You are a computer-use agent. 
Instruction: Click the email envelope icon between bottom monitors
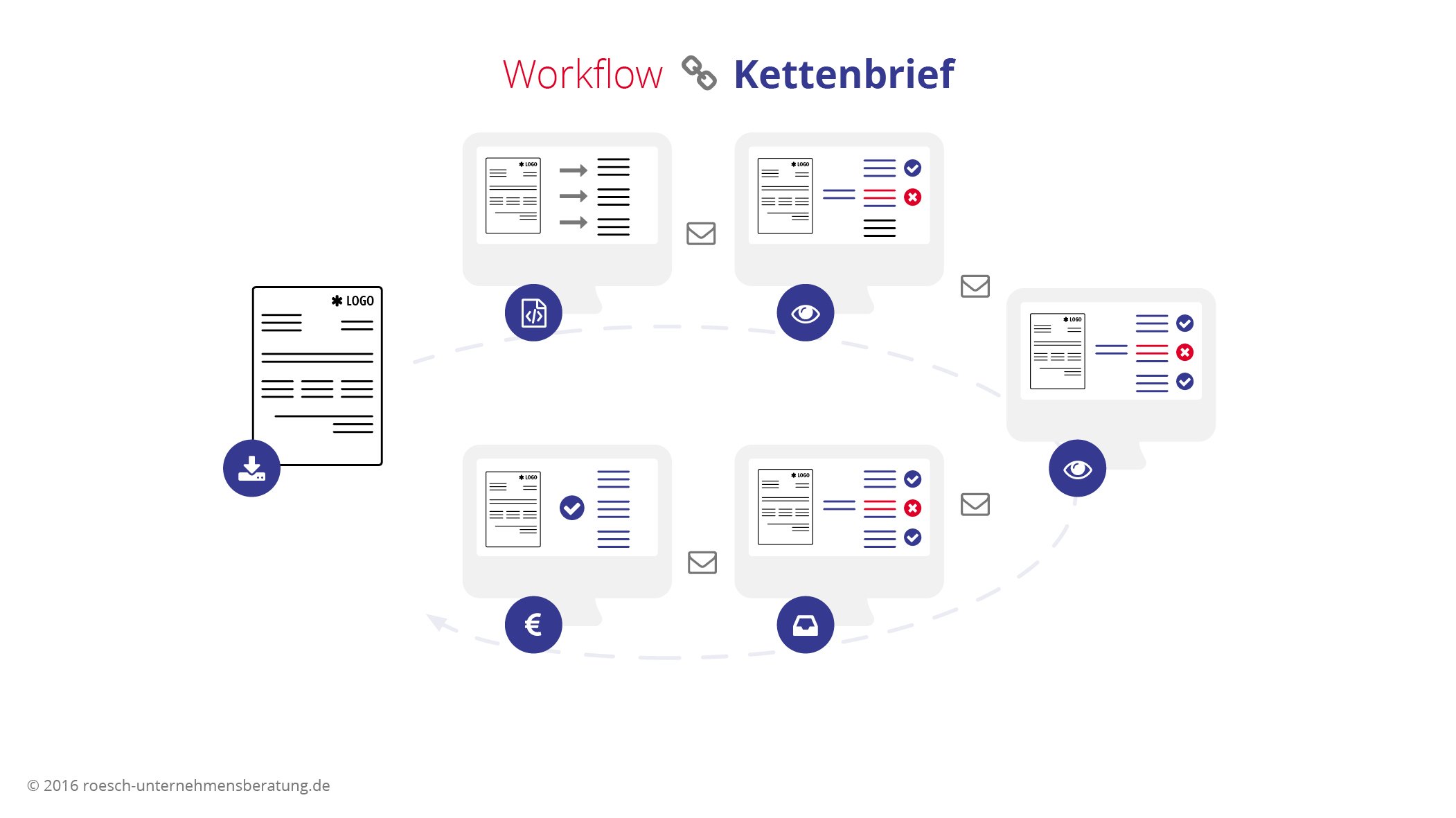(702, 562)
